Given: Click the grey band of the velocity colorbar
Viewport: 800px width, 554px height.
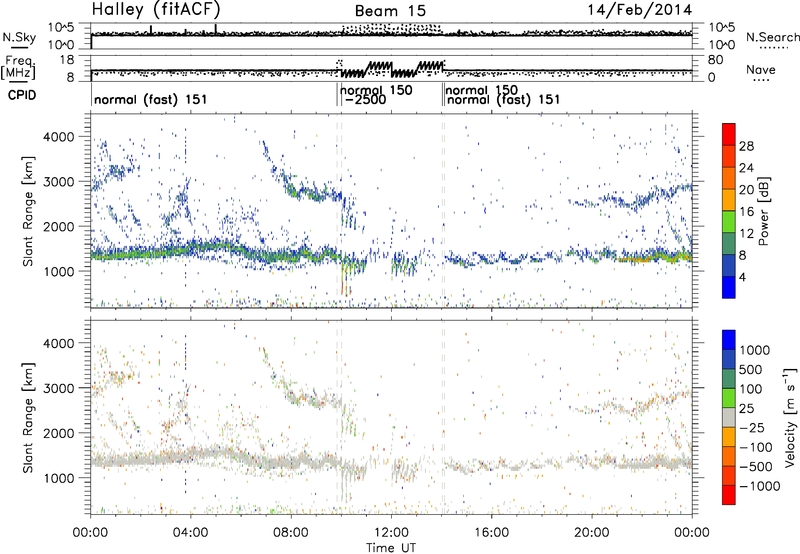Looking at the screenshot, I should [x=729, y=418].
